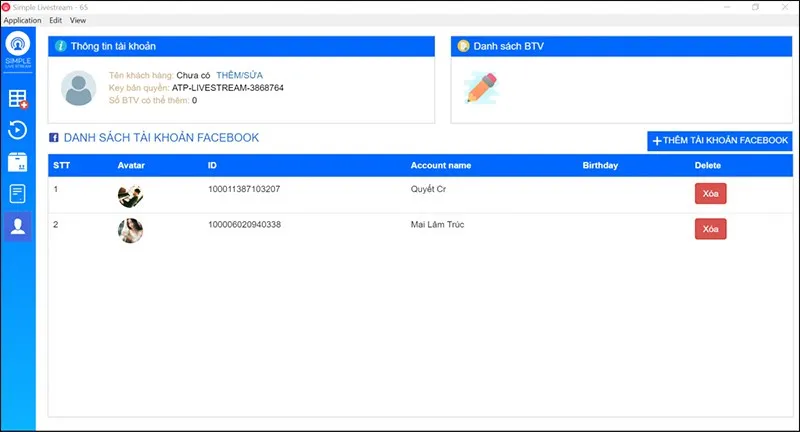Open the Application menu

pyautogui.click(x=22, y=20)
